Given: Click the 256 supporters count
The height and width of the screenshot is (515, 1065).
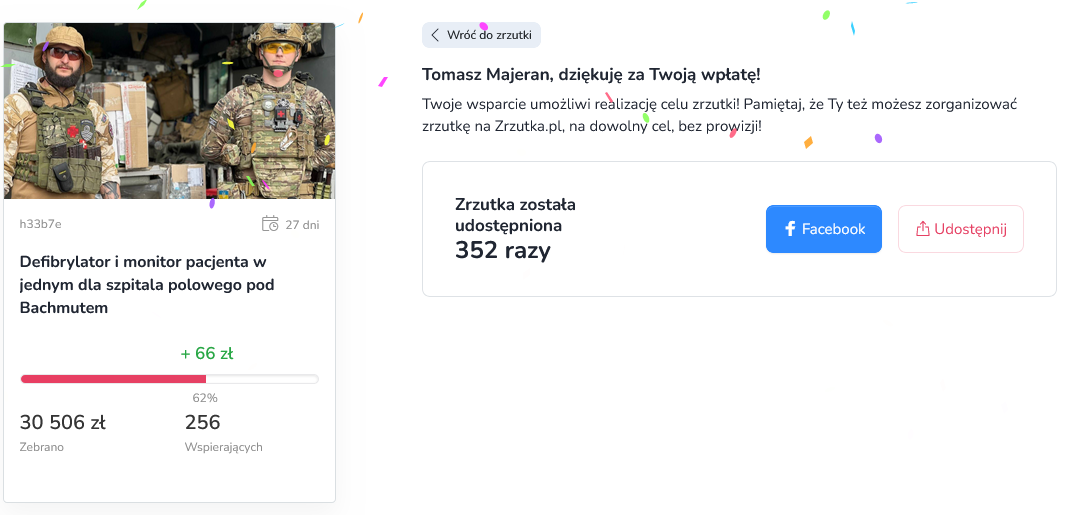Looking at the screenshot, I should point(203,422).
